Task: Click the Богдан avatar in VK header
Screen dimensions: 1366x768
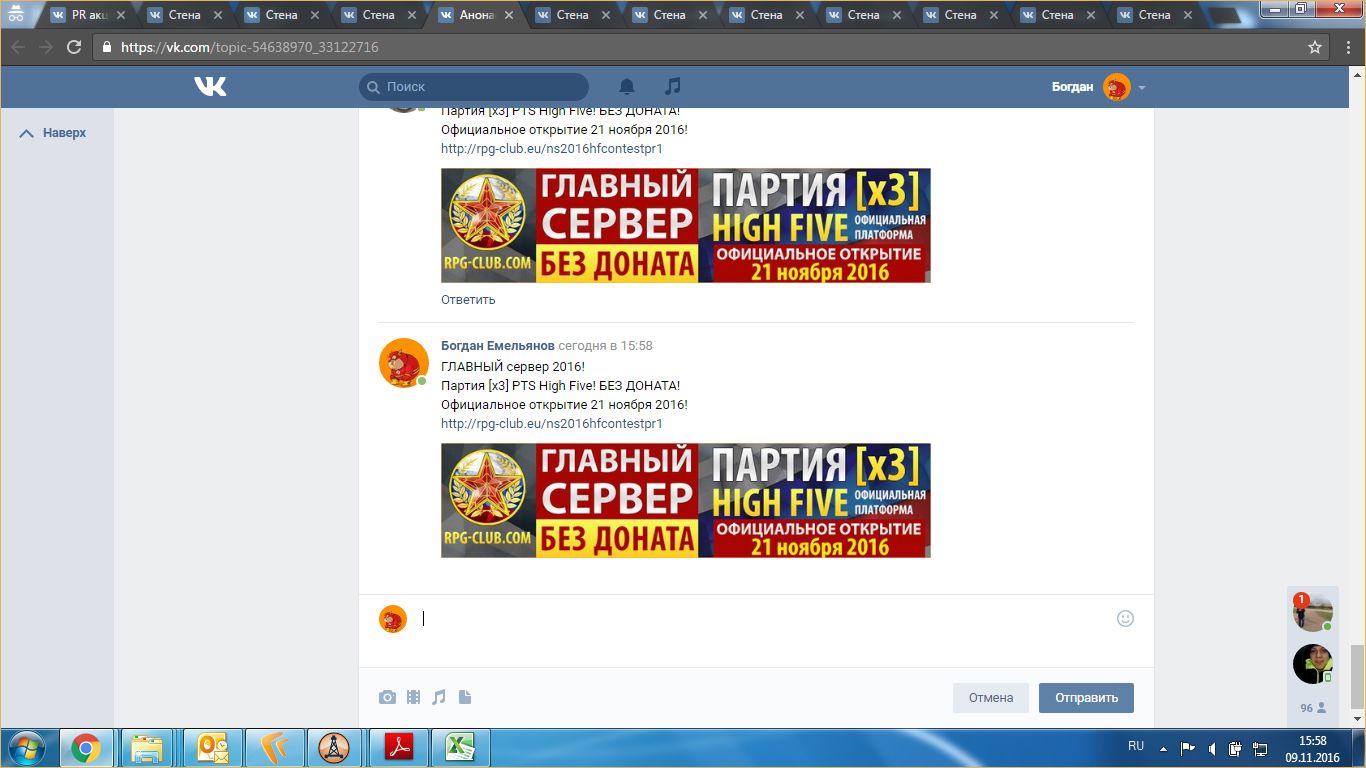Action: (x=1117, y=87)
